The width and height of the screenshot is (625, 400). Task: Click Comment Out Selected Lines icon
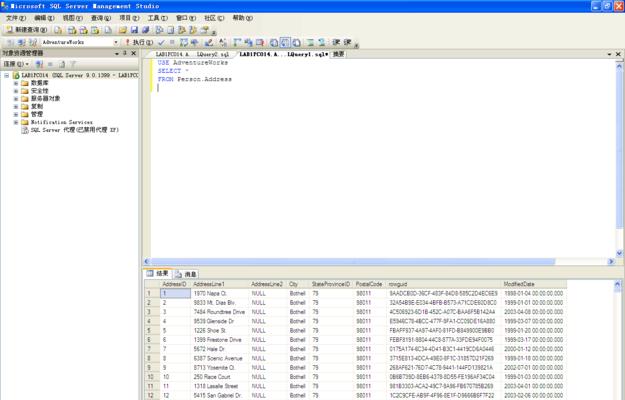coord(310,42)
